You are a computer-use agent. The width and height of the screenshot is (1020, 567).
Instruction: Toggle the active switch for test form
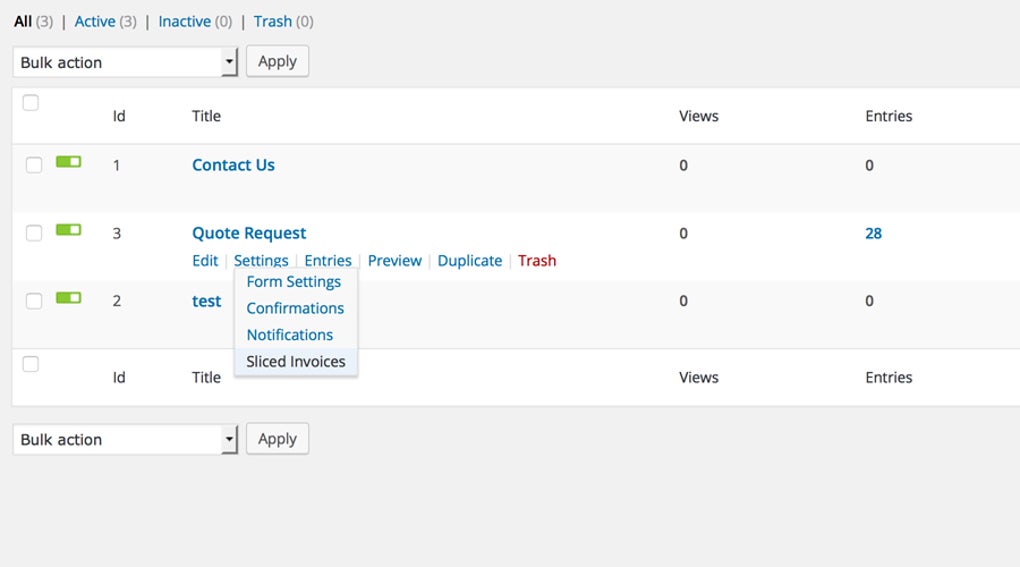(68, 298)
